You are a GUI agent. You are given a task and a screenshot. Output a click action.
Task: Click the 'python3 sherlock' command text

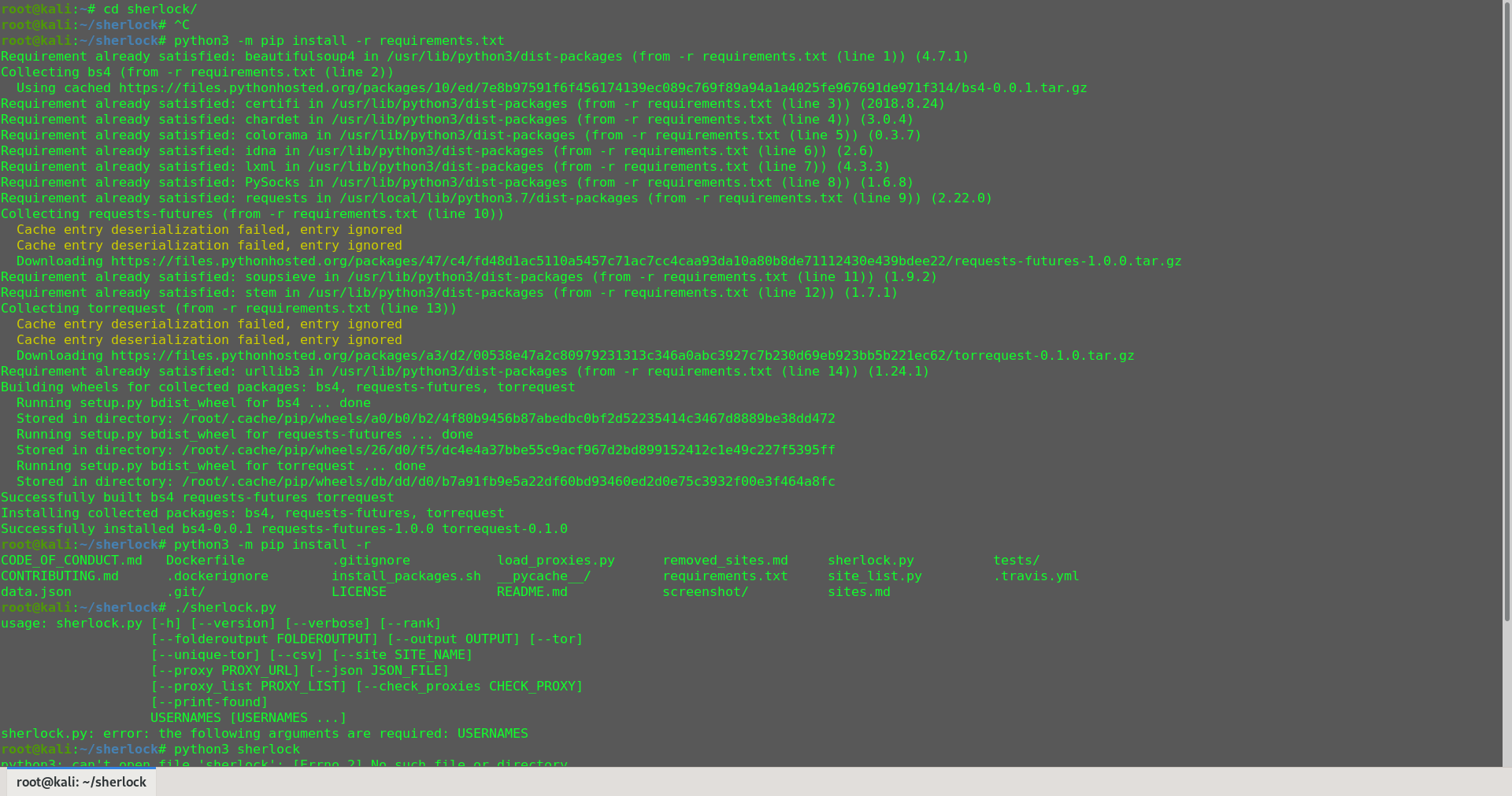click(237, 750)
